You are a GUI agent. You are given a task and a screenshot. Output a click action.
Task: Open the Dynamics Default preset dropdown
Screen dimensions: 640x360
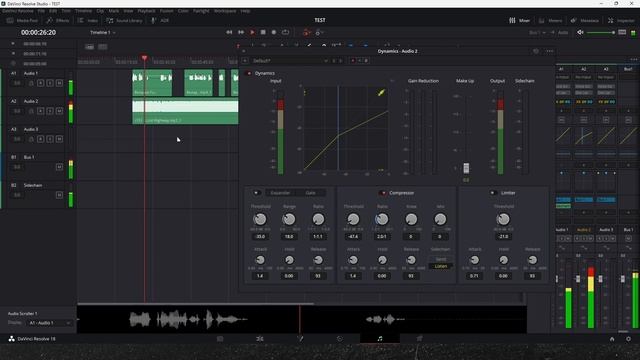(x=290, y=60)
